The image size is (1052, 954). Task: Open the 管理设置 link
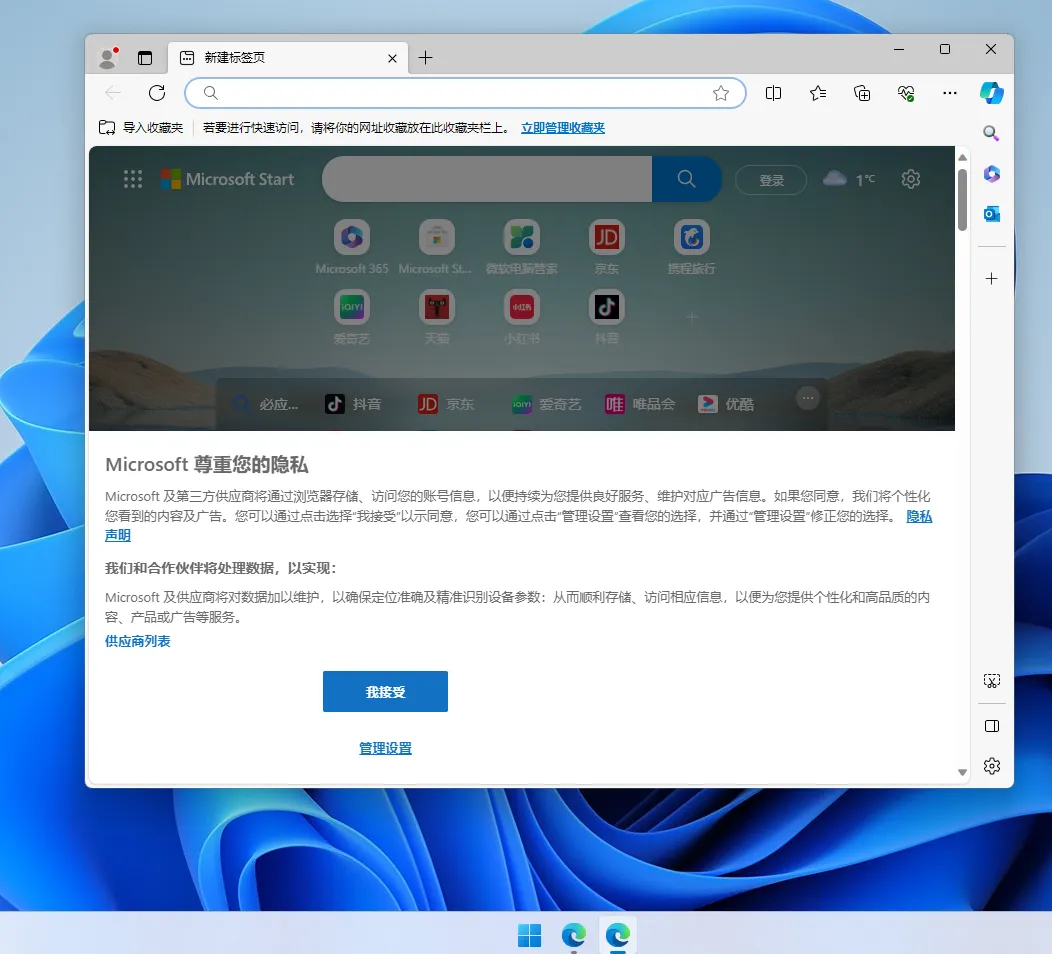[385, 748]
